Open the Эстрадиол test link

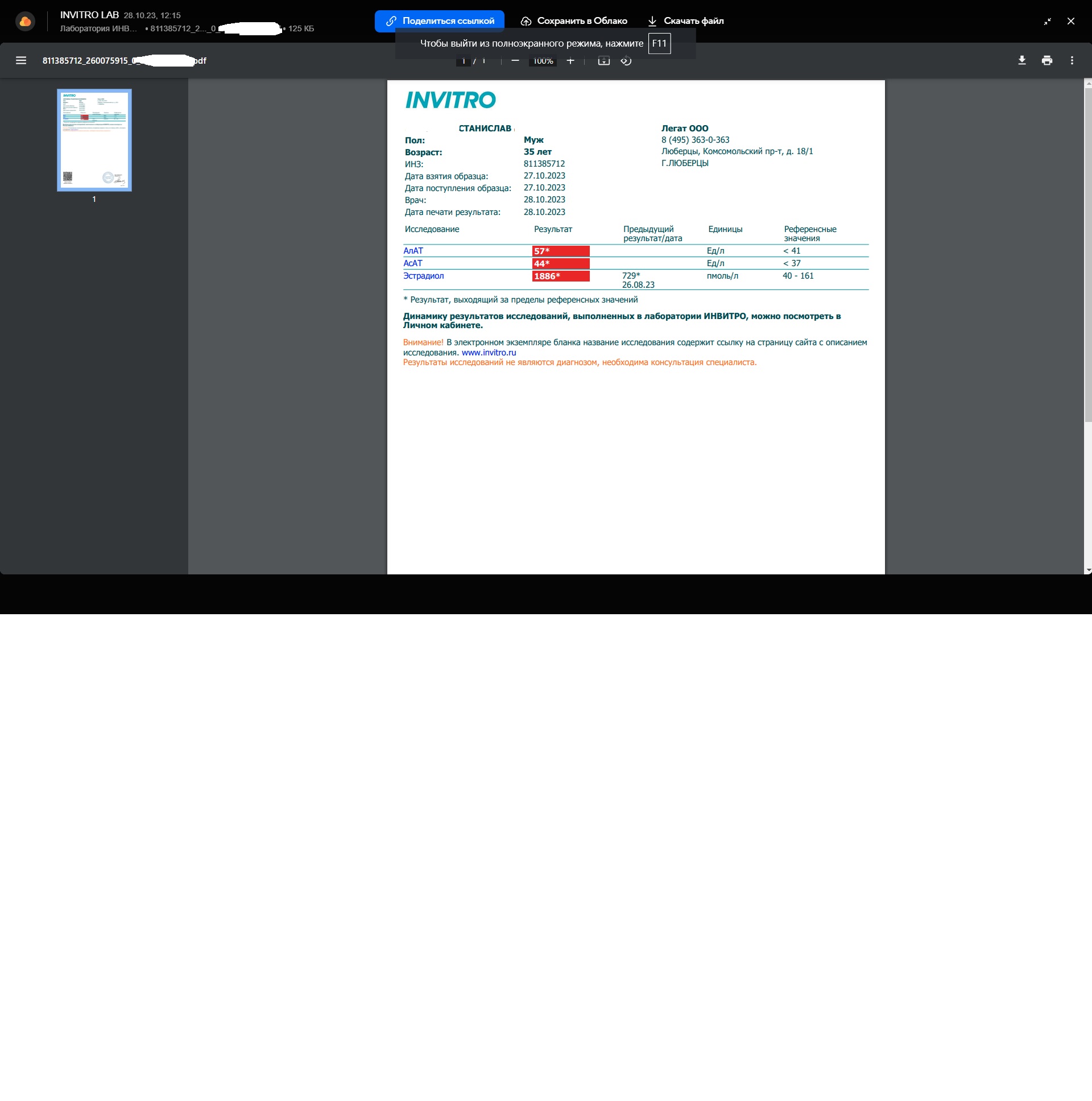pyautogui.click(x=424, y=276)
